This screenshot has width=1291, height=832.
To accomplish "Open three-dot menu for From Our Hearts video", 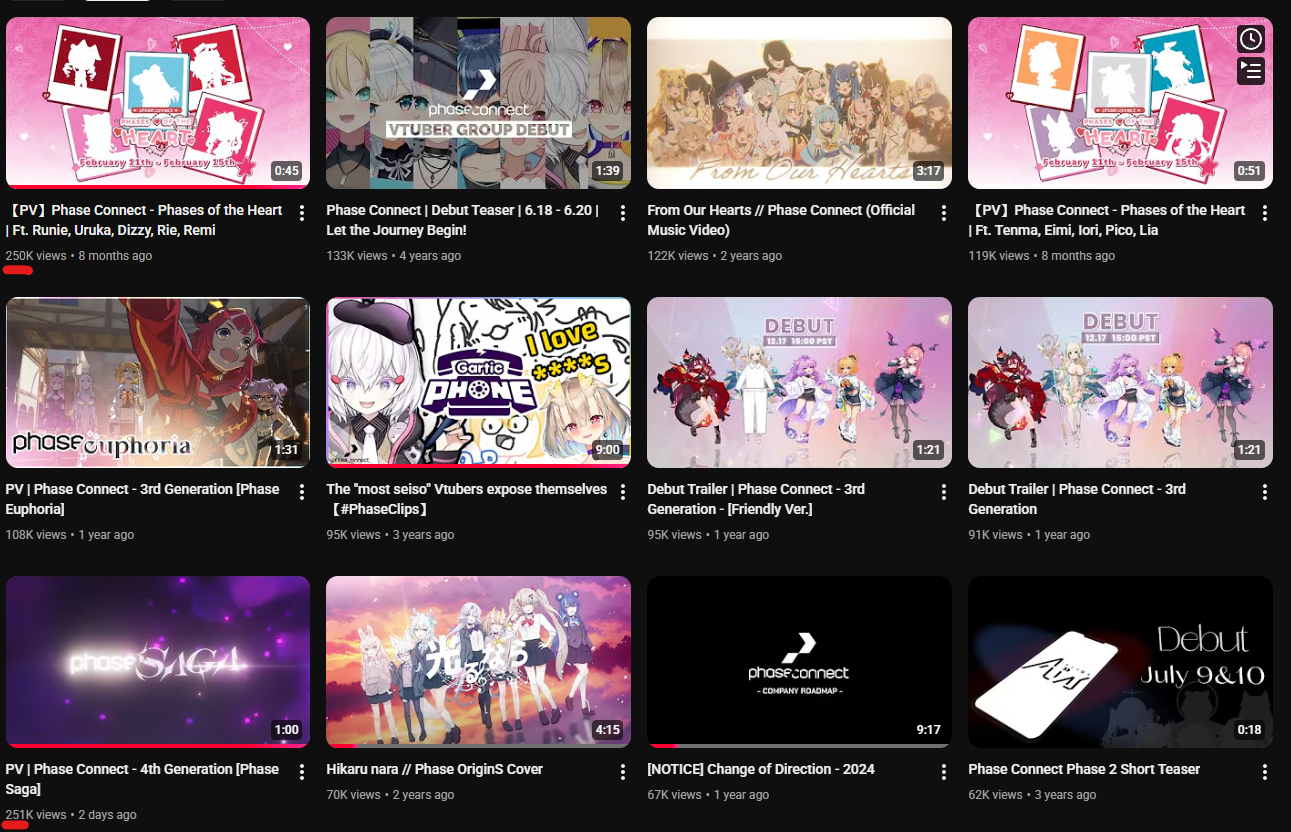I will 944,213.
